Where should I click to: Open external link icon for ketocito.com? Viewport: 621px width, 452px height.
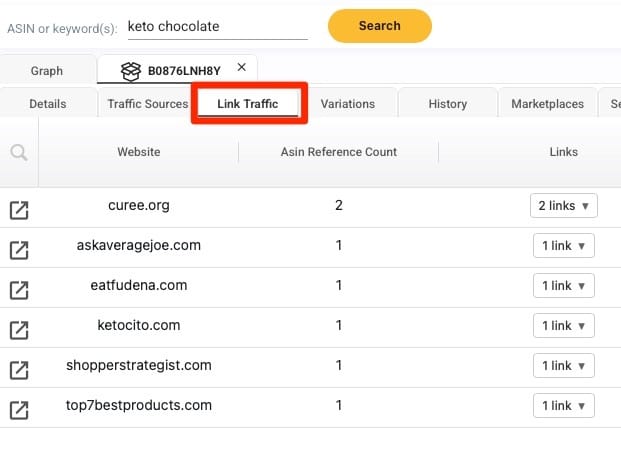pos(19,329)
